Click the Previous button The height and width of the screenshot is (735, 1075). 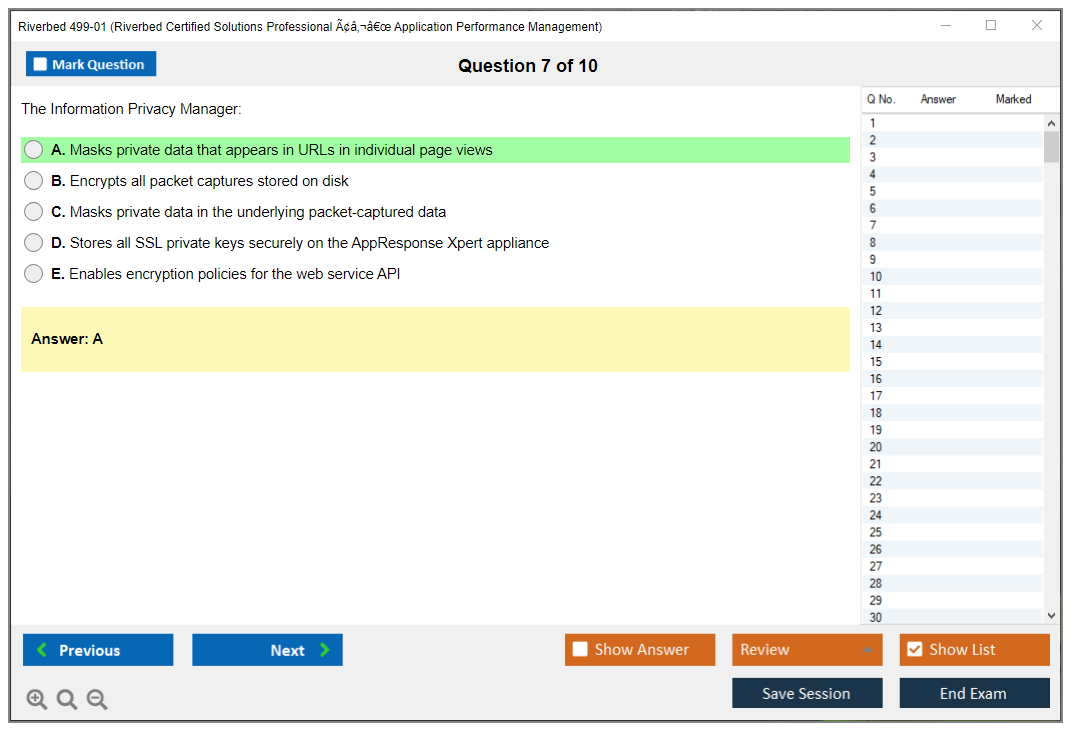tap(98, 650)
